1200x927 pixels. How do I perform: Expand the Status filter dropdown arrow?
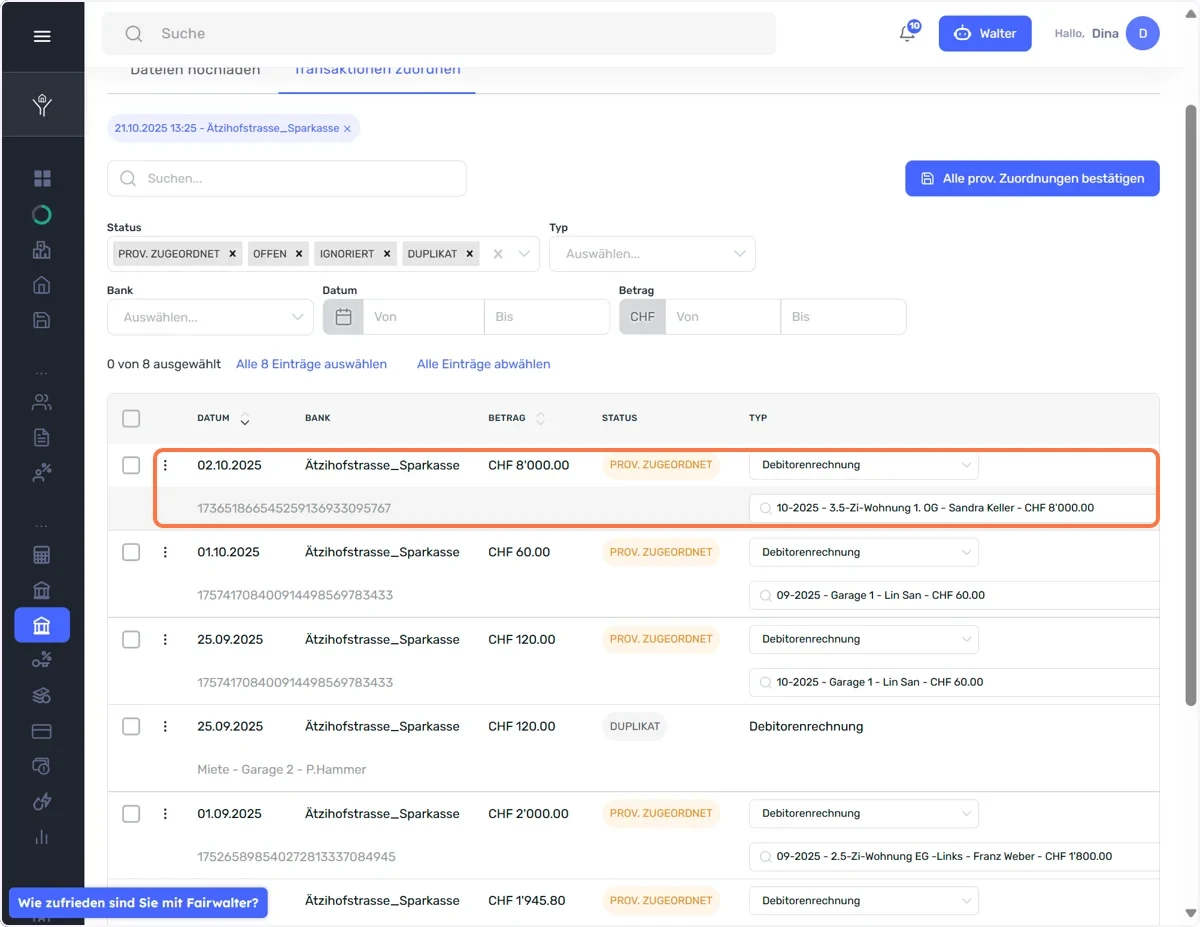[524, 254]
